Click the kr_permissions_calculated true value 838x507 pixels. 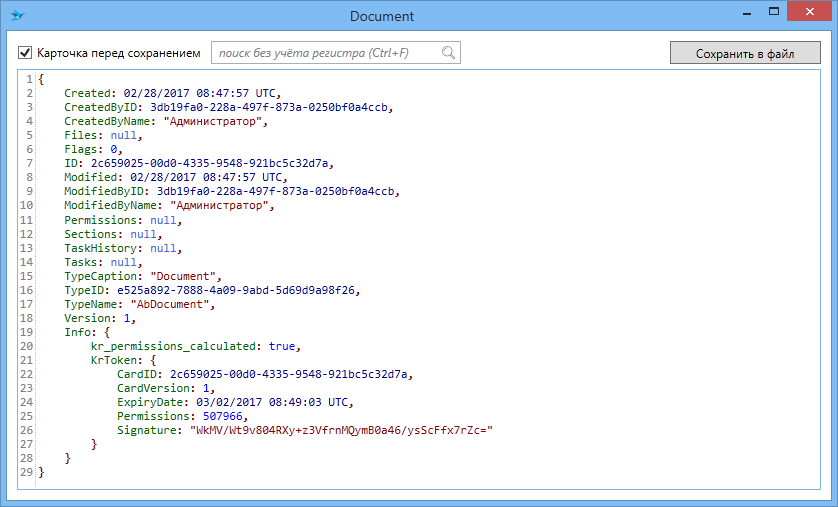tap(282, 346)
